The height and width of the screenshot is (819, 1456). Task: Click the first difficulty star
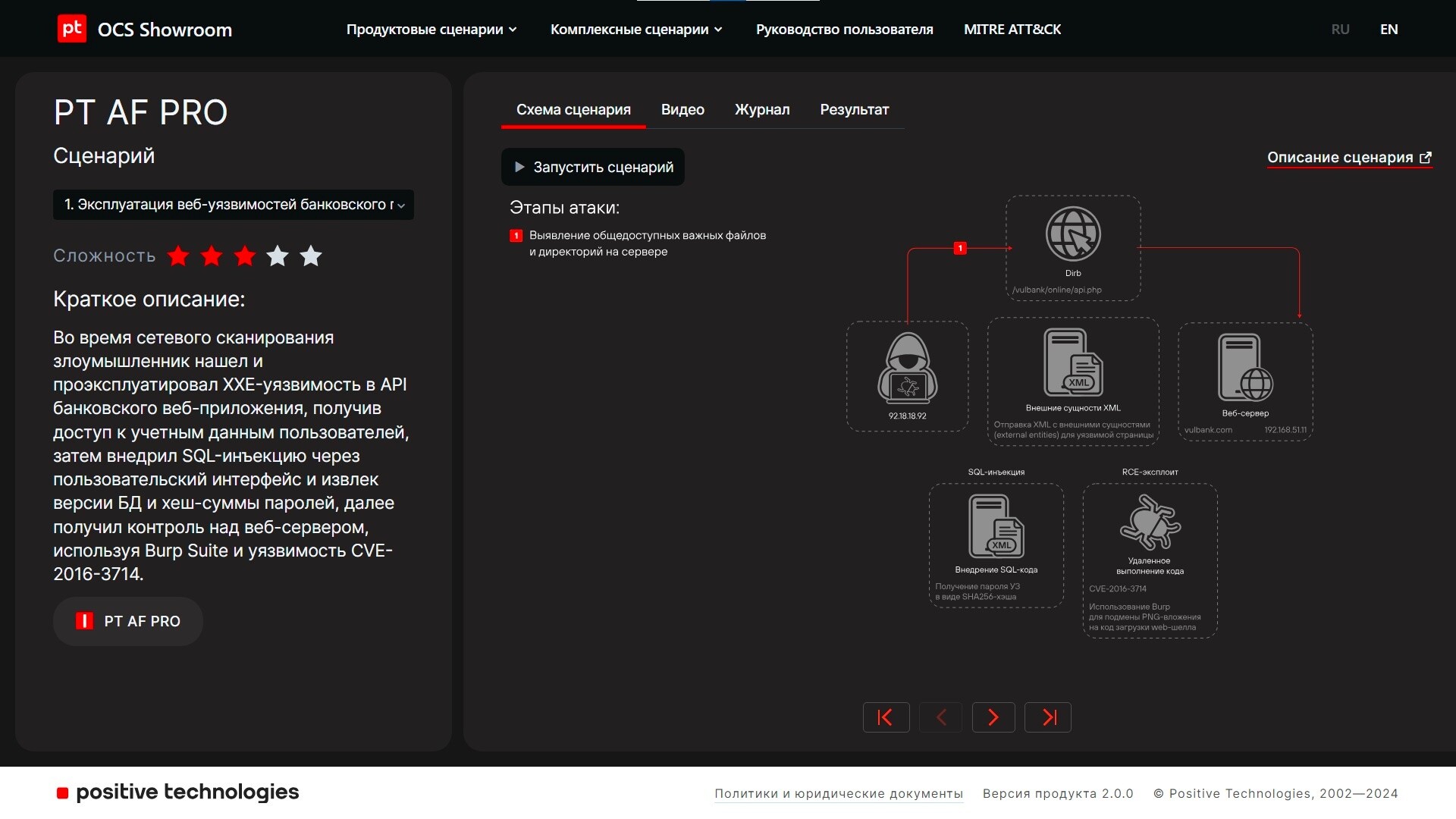tap(178, 256)
